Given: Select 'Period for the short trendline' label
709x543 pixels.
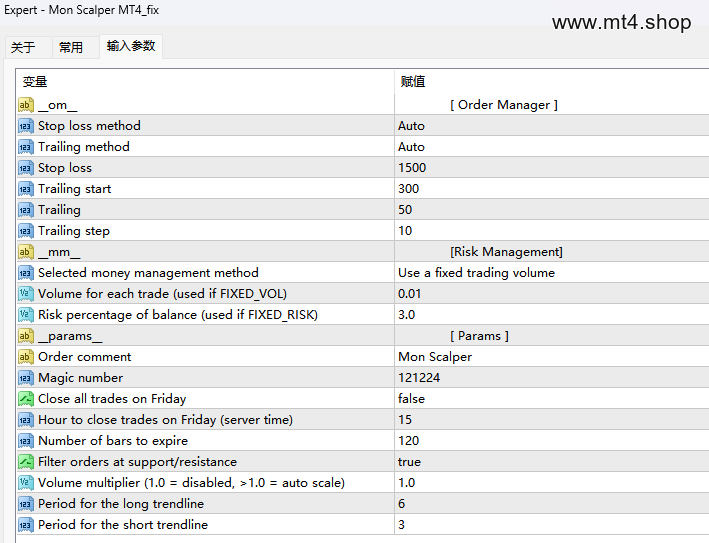Looking at the screenshot, I should coord(123,525).
